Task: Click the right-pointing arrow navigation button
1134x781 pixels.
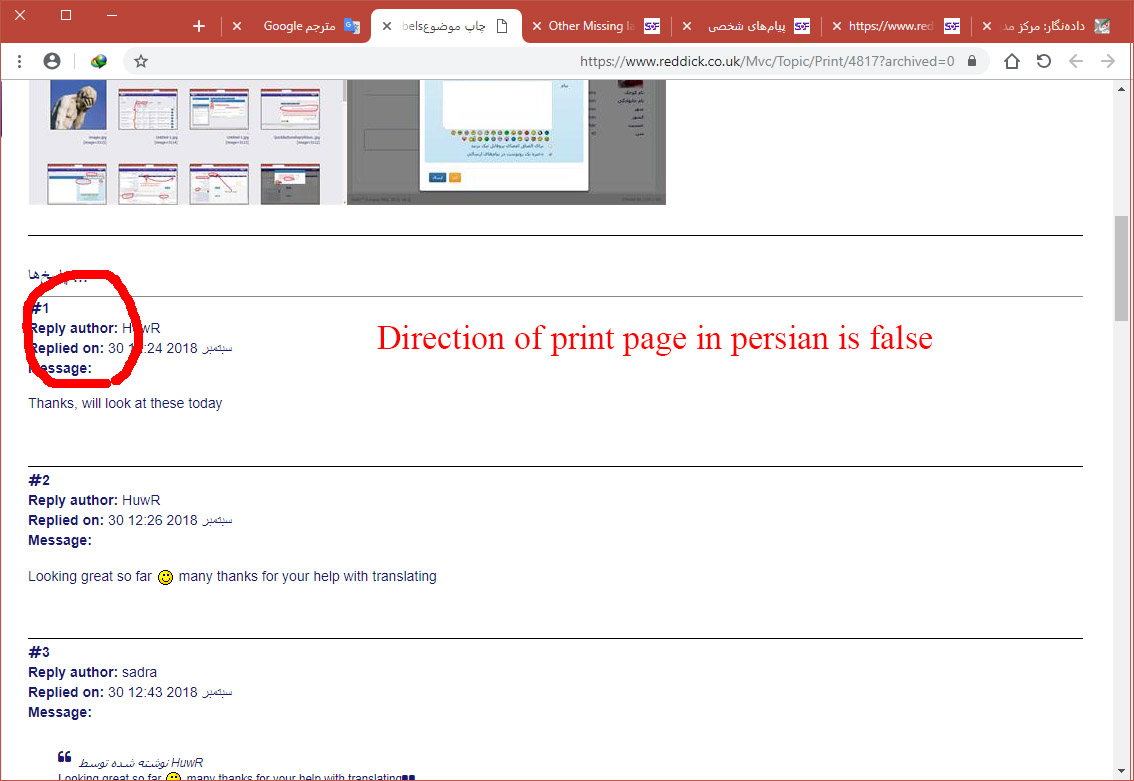Action: pos(1108,61)
